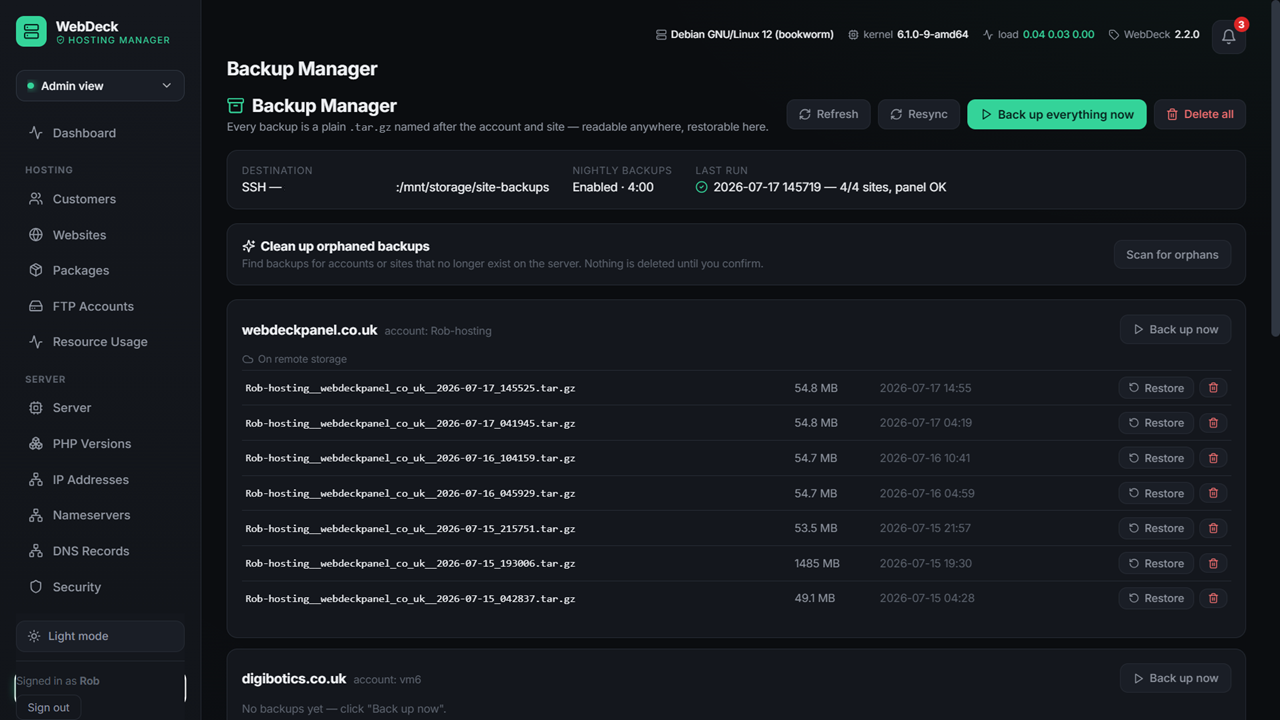Delete the 2026-07-17_145525 backup via trash icon
Screen dimensions: 1280x720
point(1213,388)
